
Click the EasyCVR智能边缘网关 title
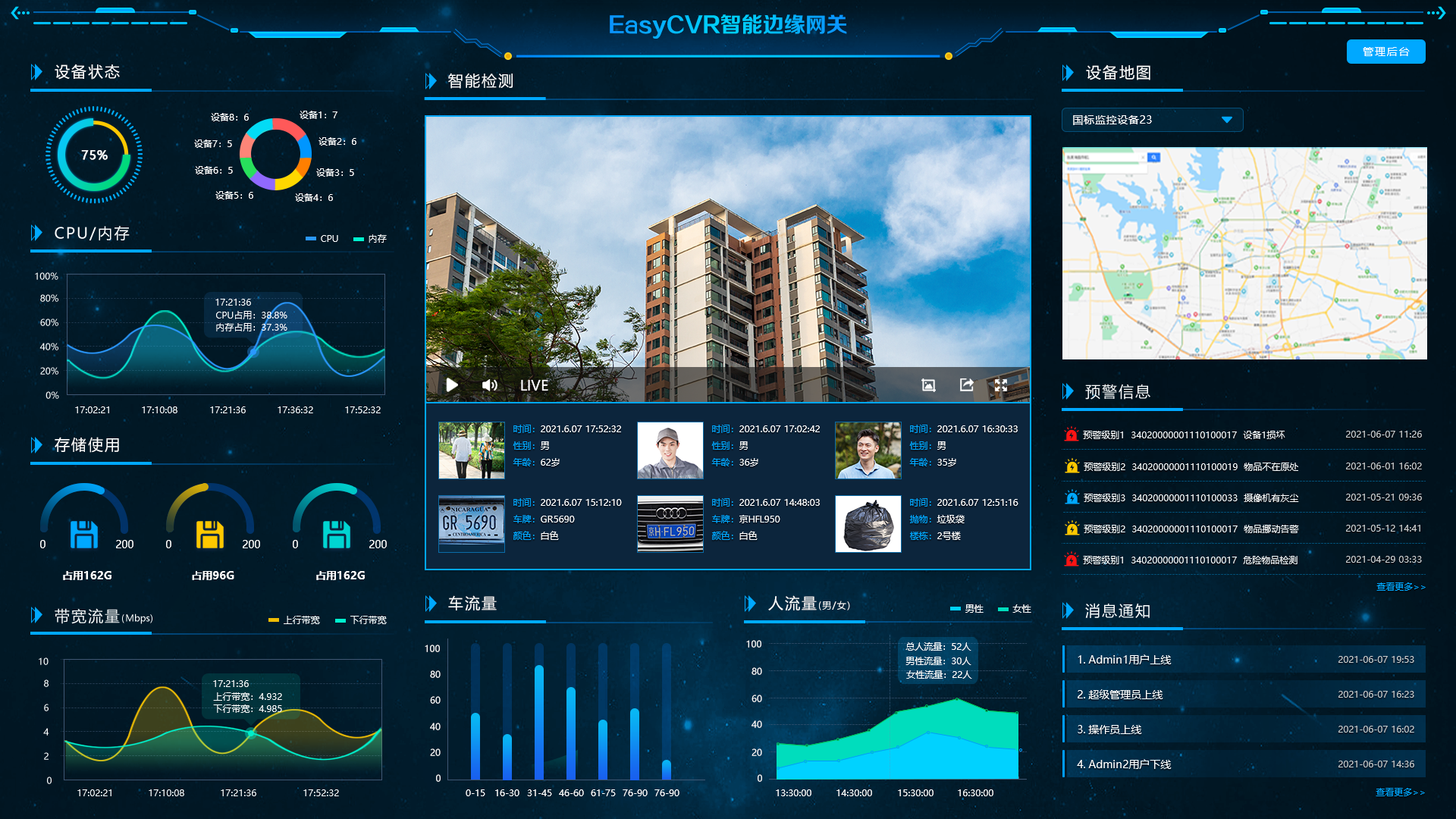pyautogui.click(x=727, y=25)
